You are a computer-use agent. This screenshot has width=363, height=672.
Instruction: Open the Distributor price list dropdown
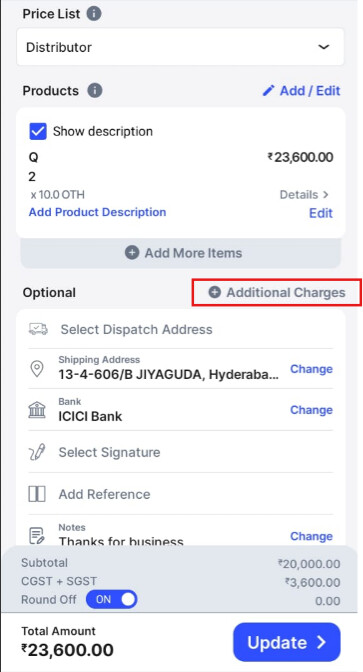point(180,47)
